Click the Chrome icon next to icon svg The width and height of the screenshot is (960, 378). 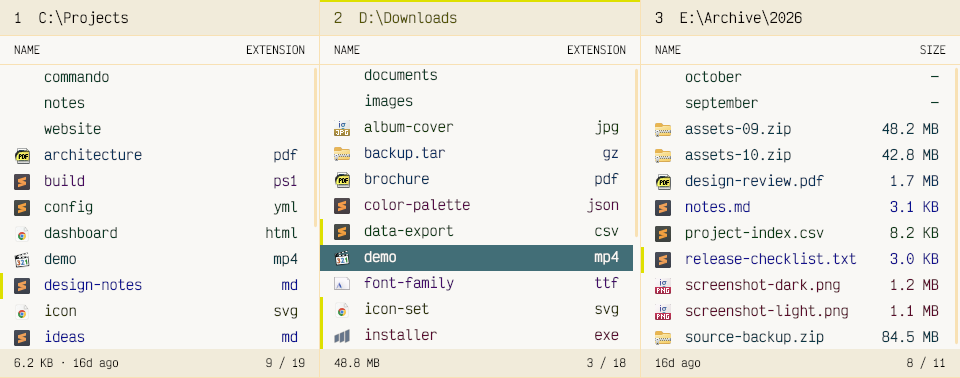pos(22,312)
